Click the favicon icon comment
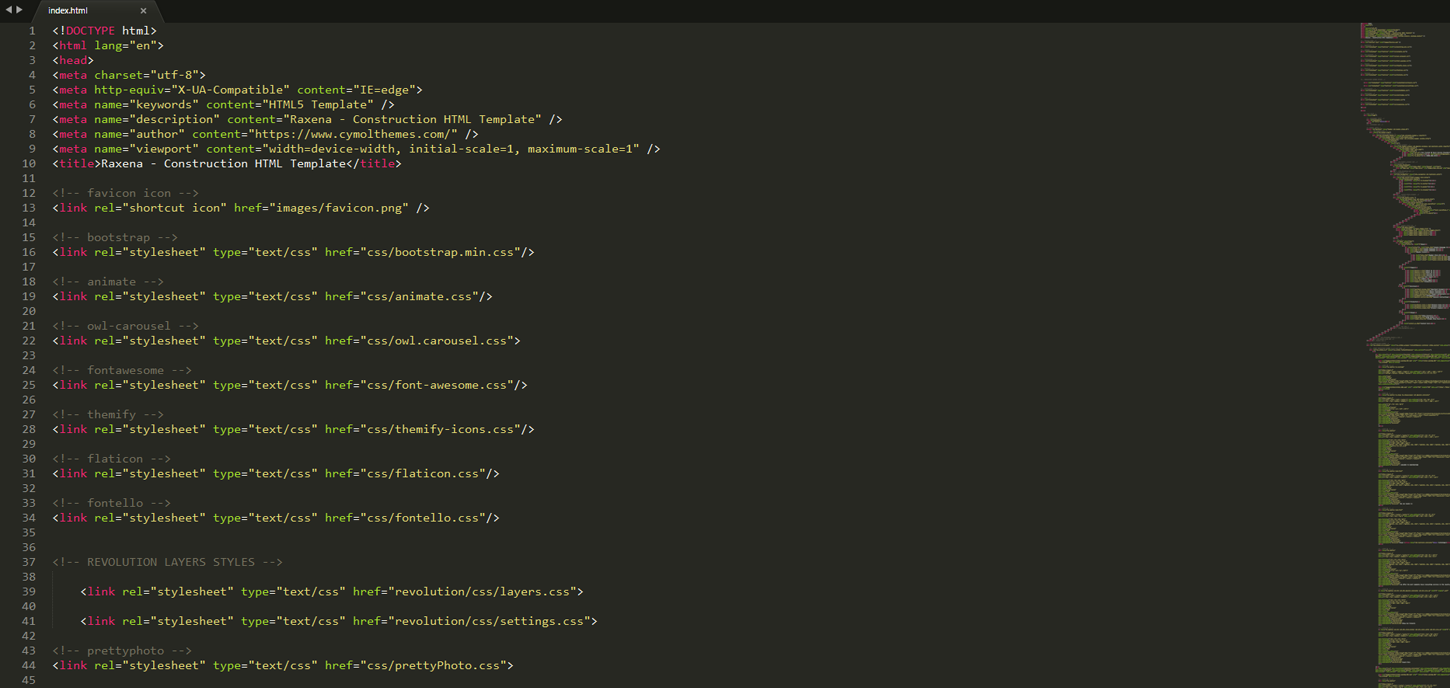The image size is (1450, 688). tap(125, 193)
